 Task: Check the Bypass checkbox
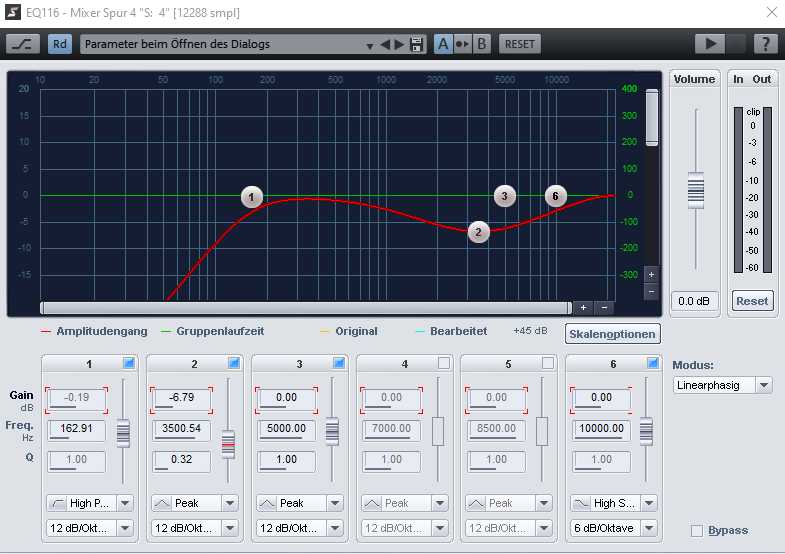click(697, 530)
